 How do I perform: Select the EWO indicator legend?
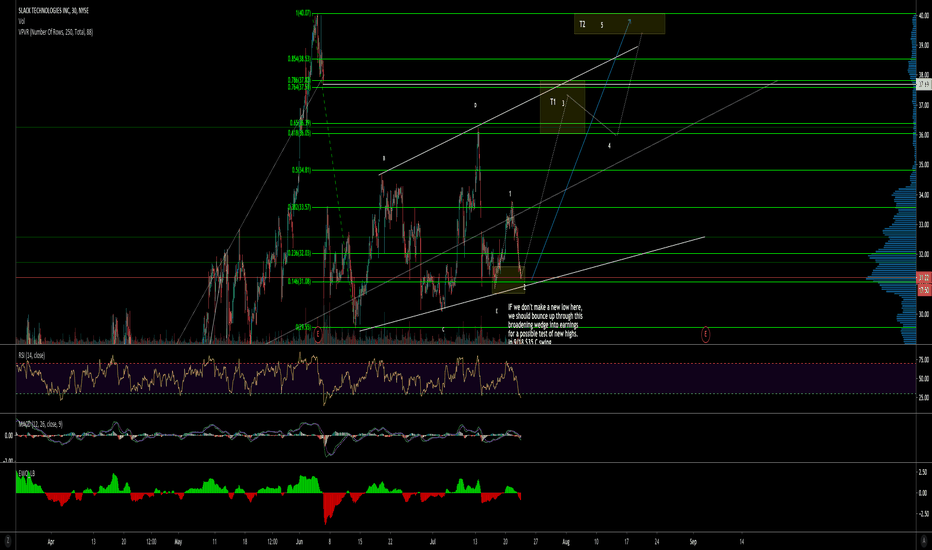(26, 473)
